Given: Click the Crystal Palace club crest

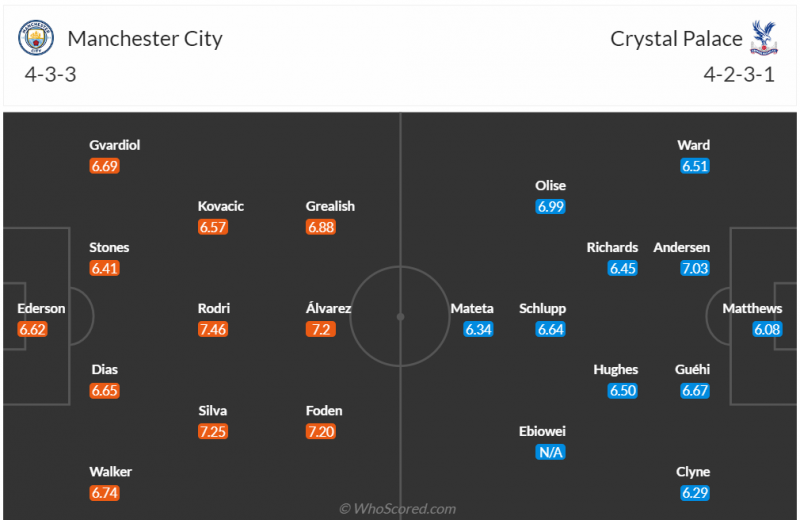Looking at the screenshot, I should click(x=764, y=40).
